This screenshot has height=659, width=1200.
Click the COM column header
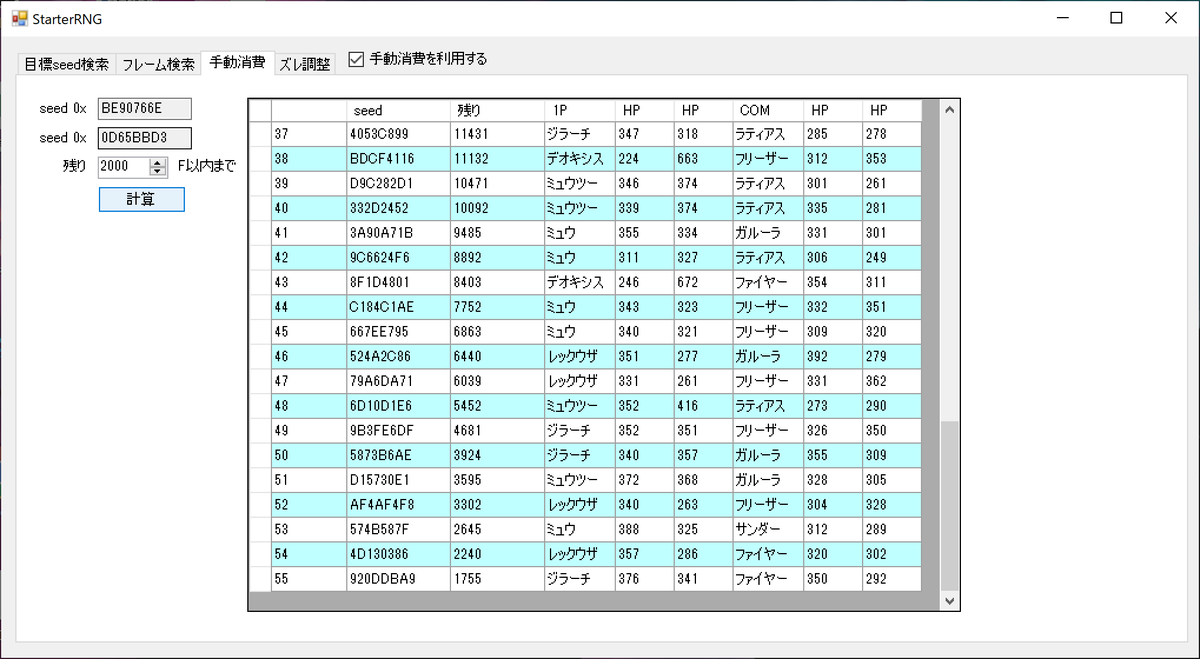click(766, 110)
